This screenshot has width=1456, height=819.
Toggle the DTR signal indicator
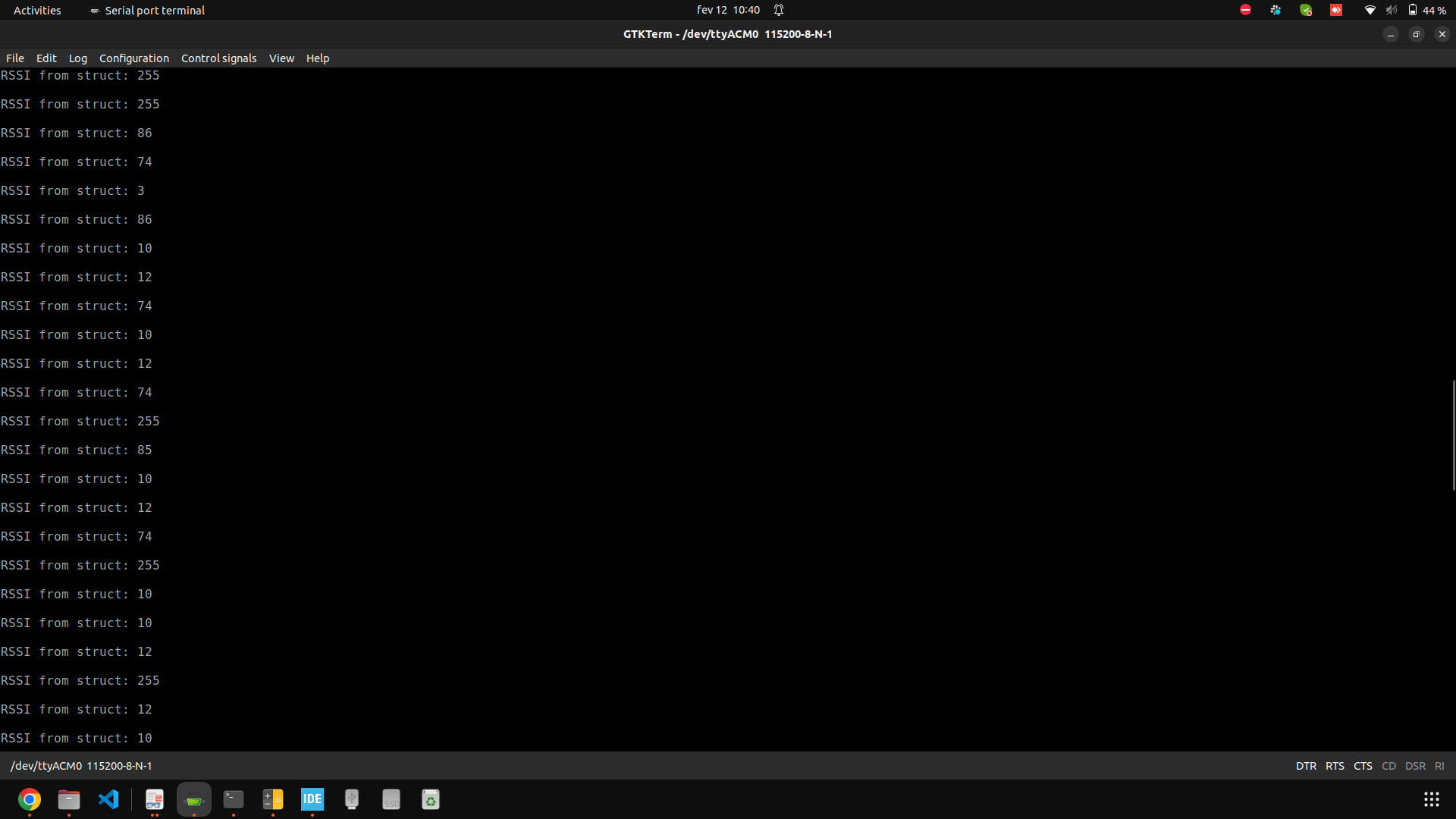pyautogui.click(x=1306, y=766)
